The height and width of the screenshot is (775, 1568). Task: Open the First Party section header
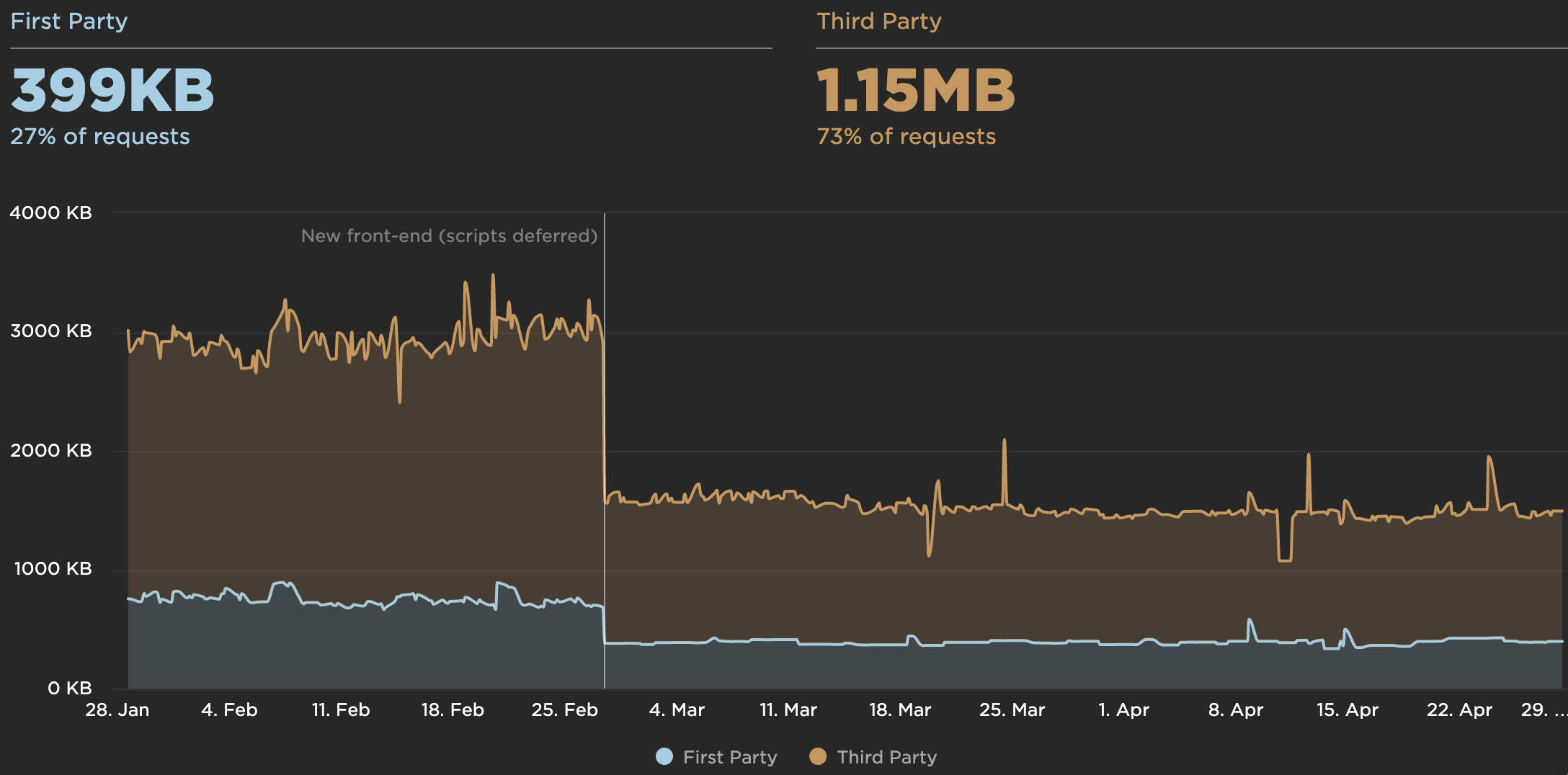(69, 21)
